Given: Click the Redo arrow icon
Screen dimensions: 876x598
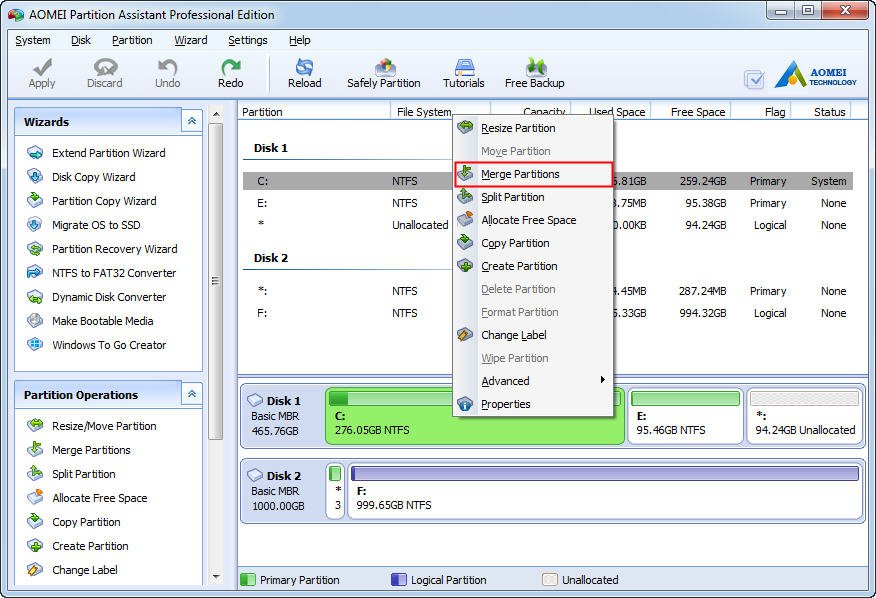Looking at the screenshot, I should click(x=230, y=67).
